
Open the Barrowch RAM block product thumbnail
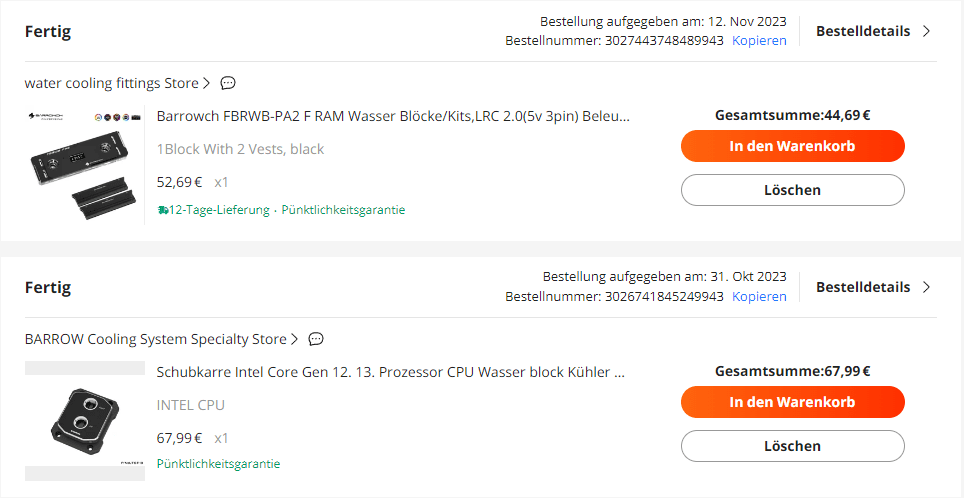(84, 163)
